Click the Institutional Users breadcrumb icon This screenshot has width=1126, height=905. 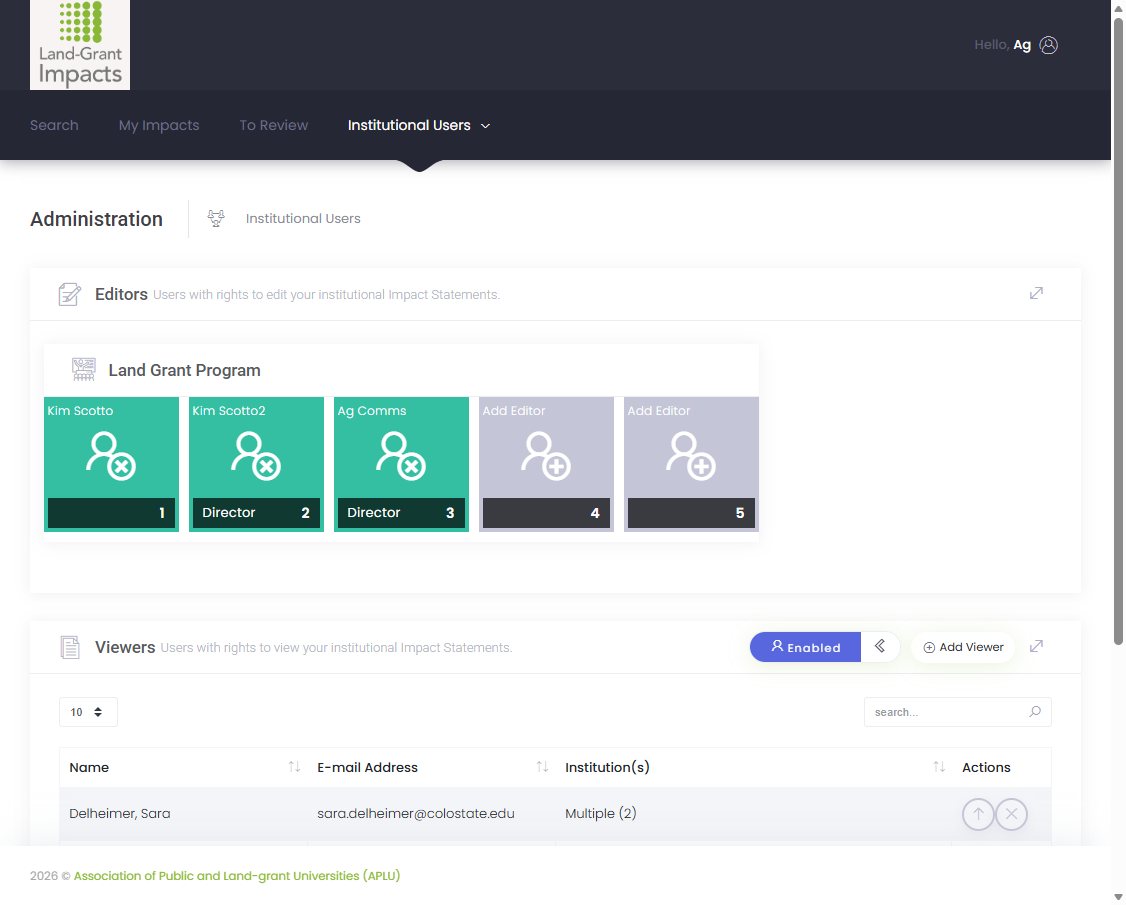pos(216,218)
